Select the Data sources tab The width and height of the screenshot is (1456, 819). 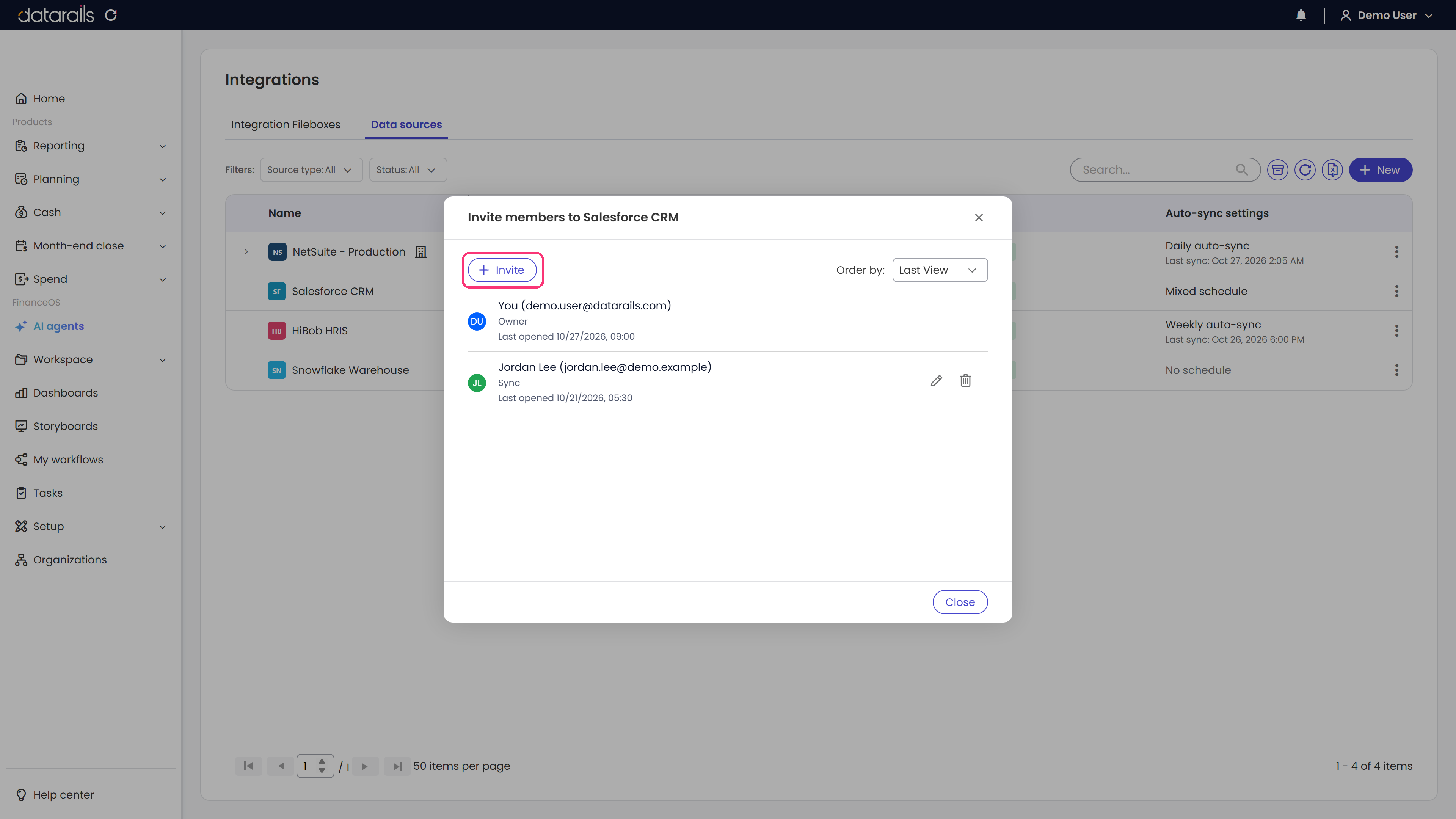click(x=406, y=124)
